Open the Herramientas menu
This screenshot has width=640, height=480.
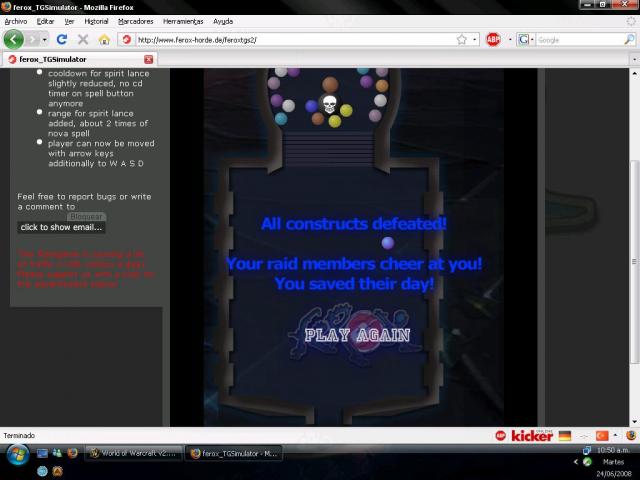pos(183,21)
